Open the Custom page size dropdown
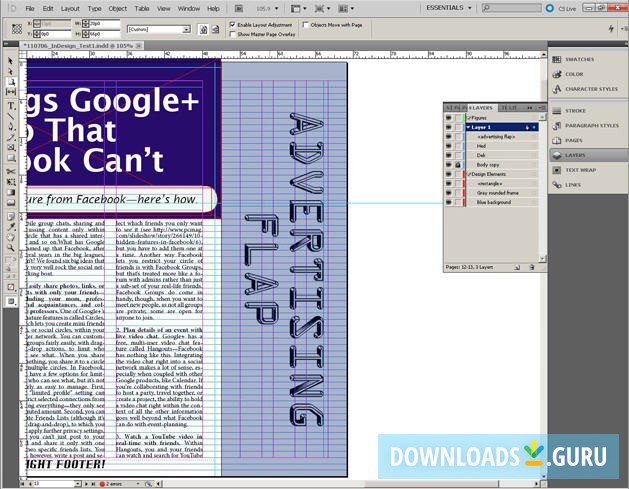This screenshot has height=489, width=629. click(x=186, y=30)
